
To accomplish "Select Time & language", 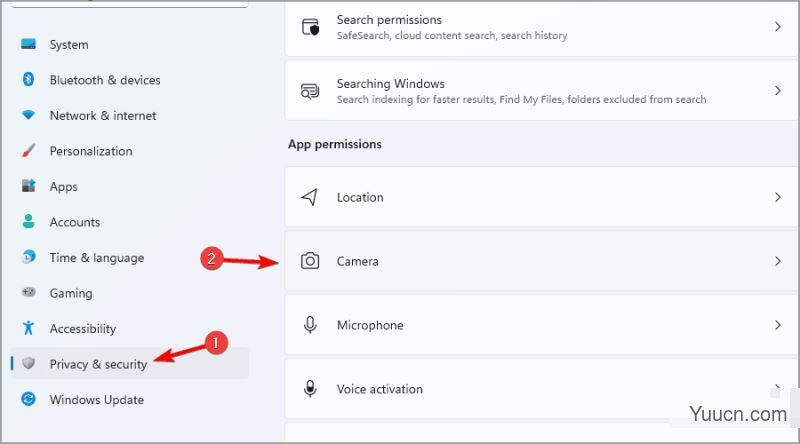I will coord(130,257).
